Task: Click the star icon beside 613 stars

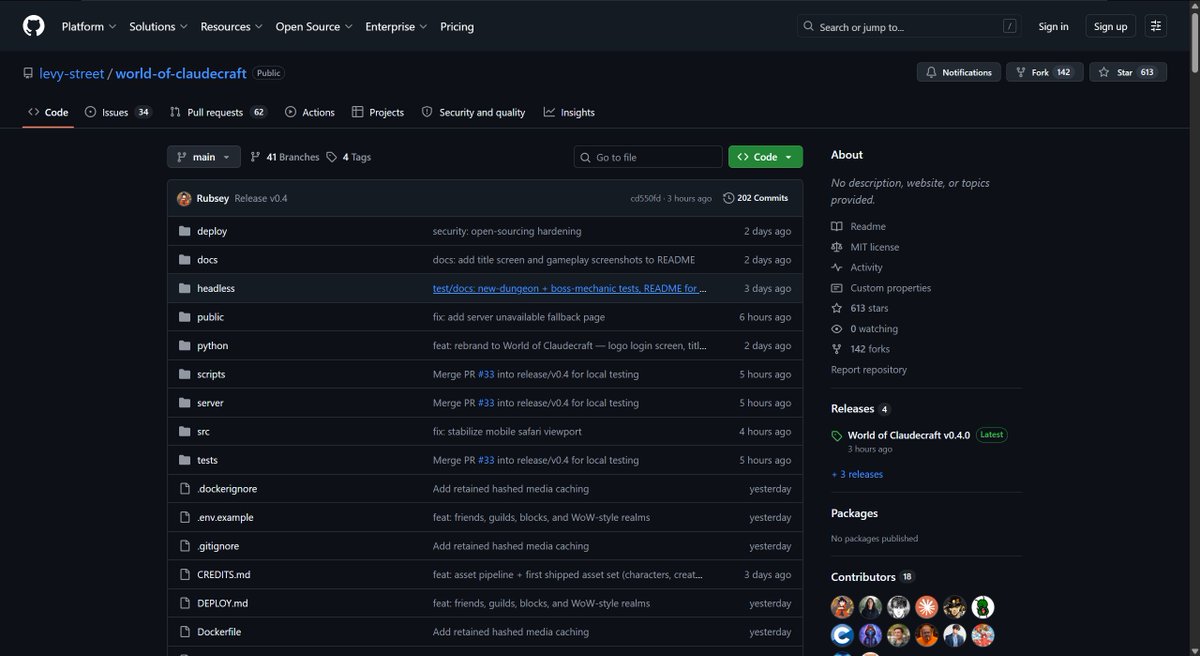Action: pos(837,308)
